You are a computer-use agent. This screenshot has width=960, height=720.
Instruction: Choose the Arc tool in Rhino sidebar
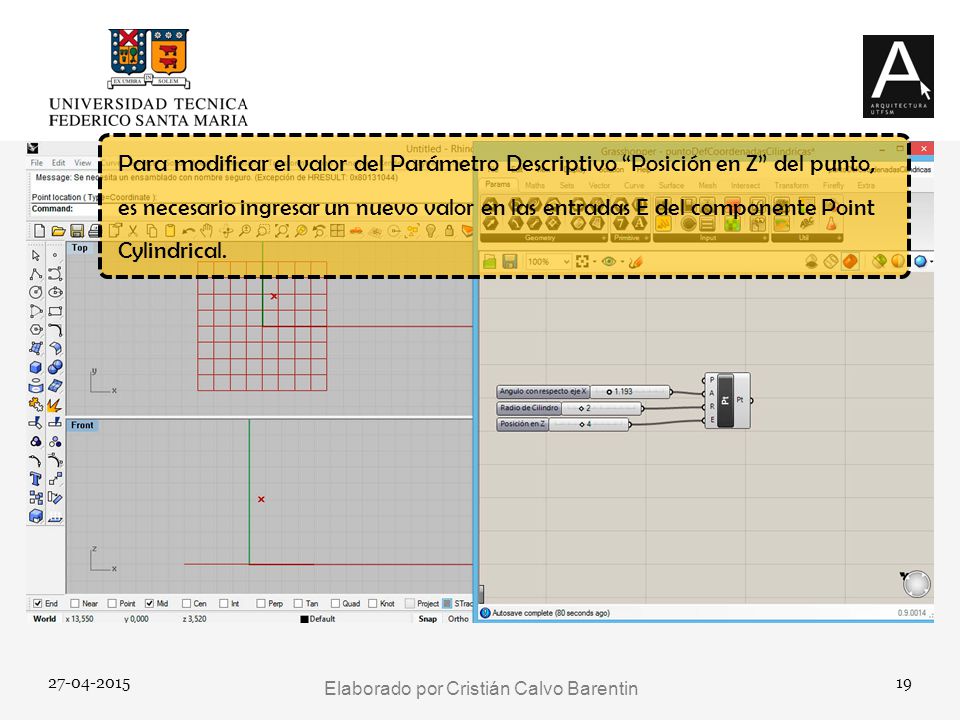coord(36,311)
